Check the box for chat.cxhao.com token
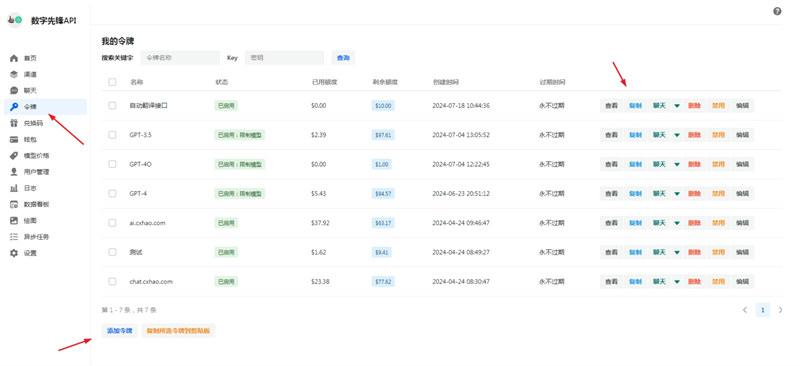Viewport: 800px width, 366px height. 112,281
